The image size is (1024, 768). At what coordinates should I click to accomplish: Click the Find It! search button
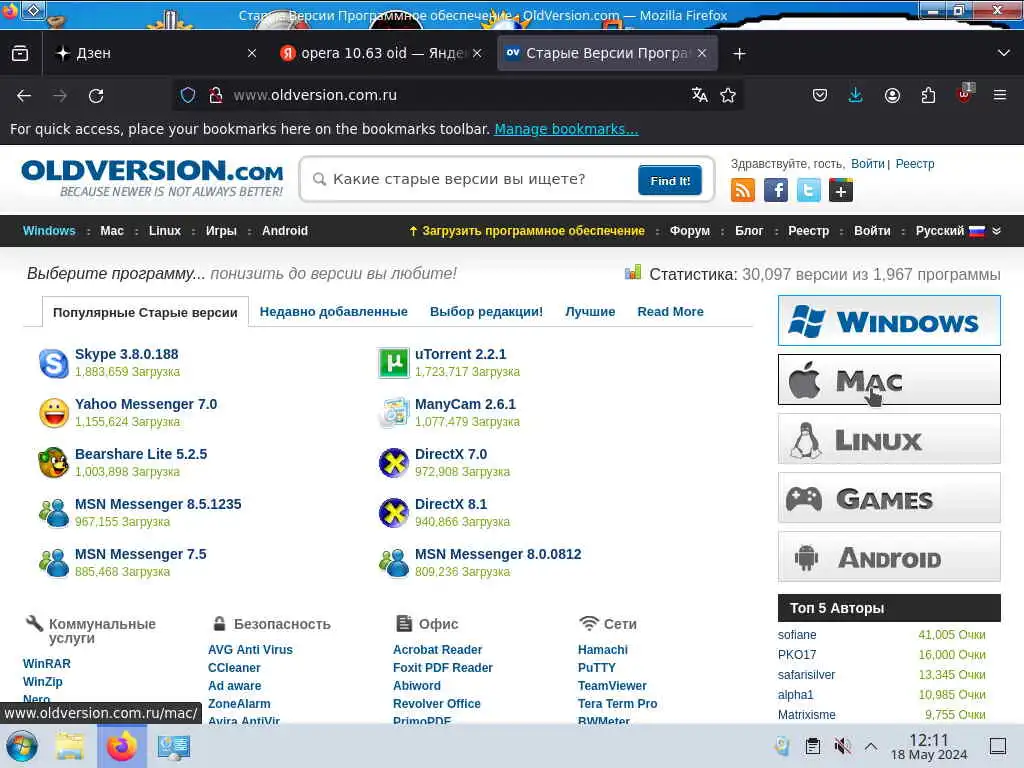pyautogui.click(x=670, y=180)
